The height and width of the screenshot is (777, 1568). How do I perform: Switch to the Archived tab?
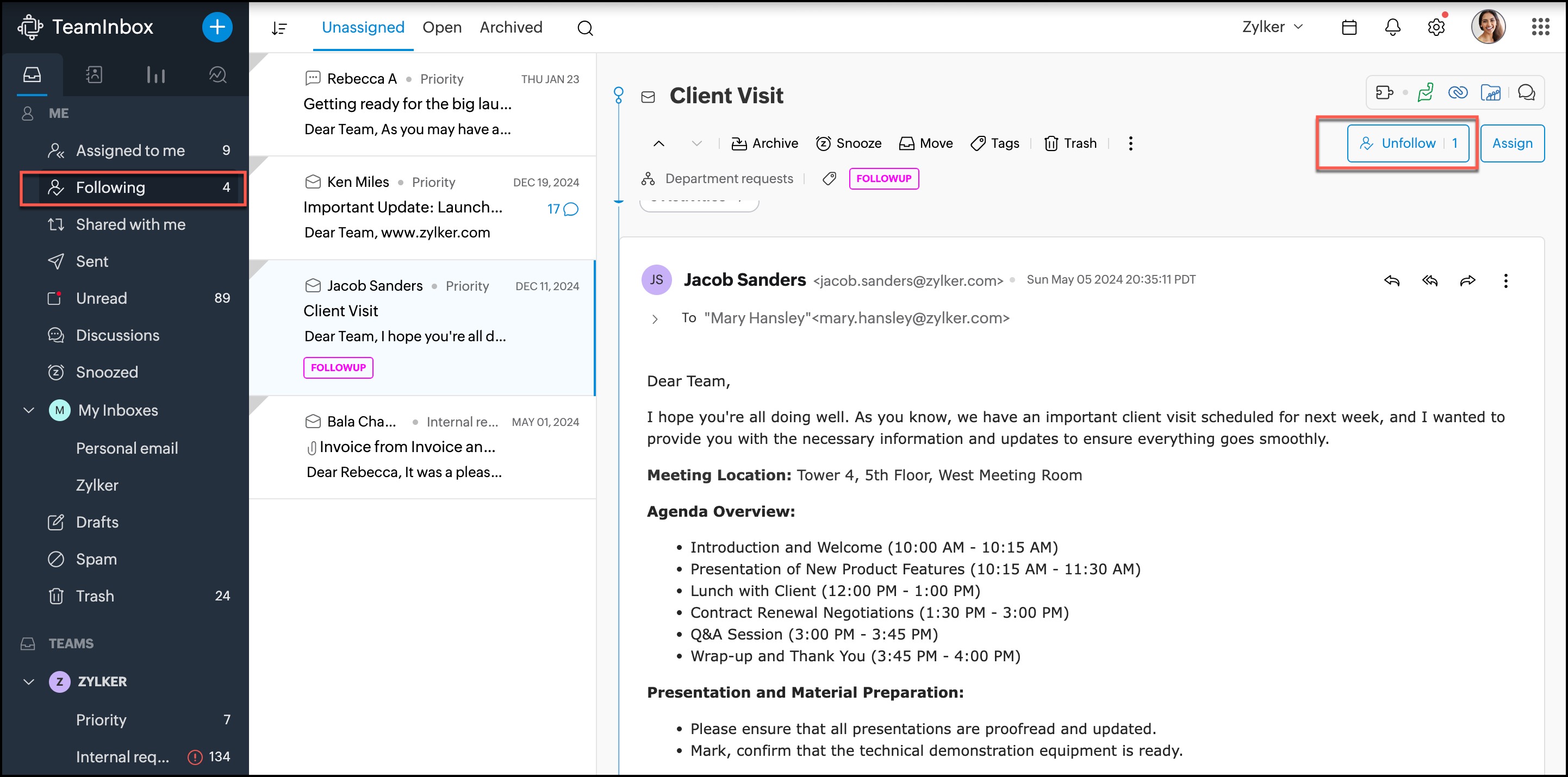(x=511, y=27)
